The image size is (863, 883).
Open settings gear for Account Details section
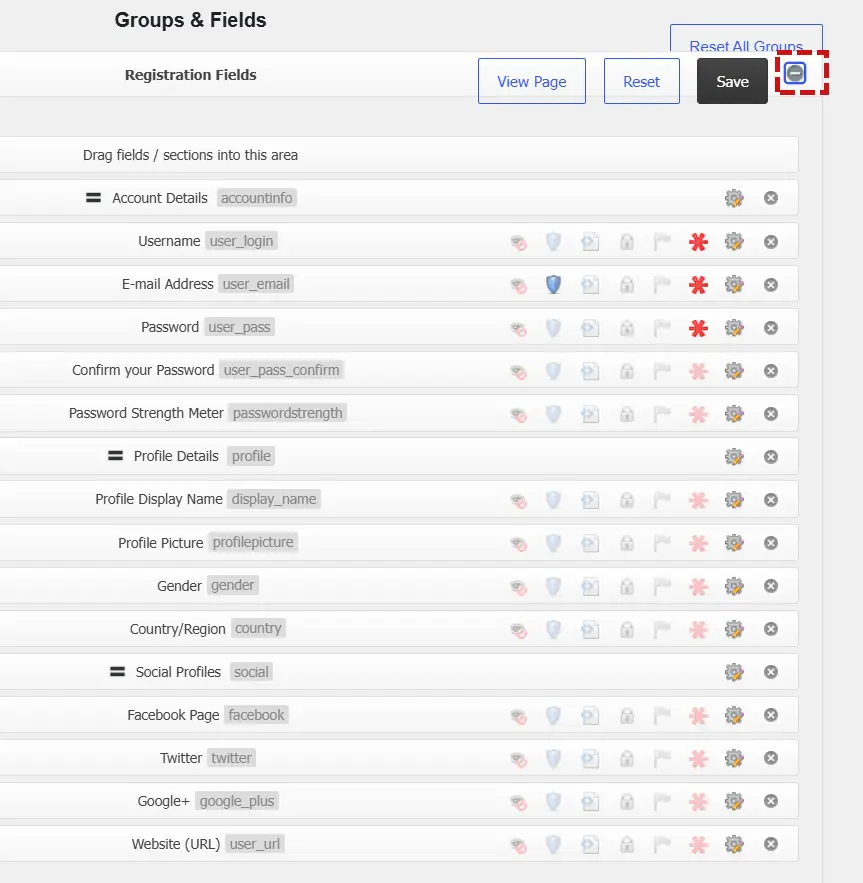(x=734, y=198)
